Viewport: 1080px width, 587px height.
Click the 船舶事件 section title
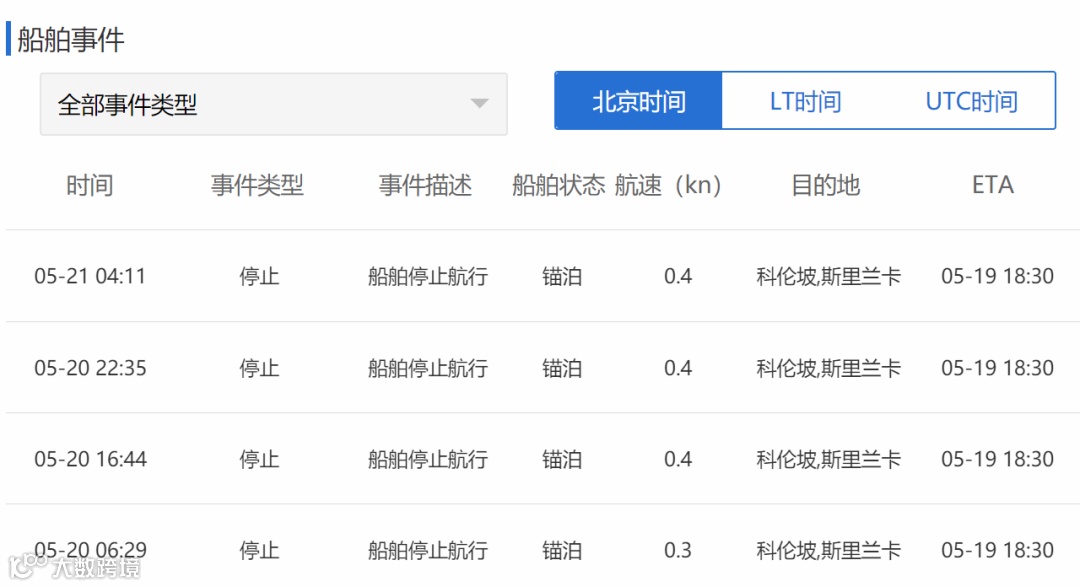71,39
